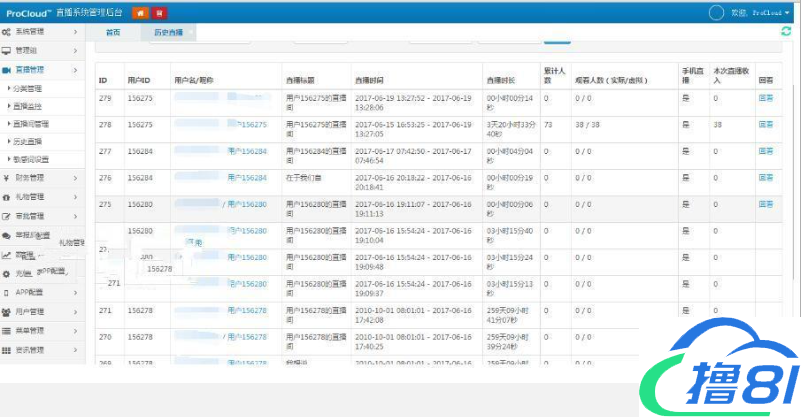
Task: Click the 管理组 monitor icon
Action: [x=7, y=51]
